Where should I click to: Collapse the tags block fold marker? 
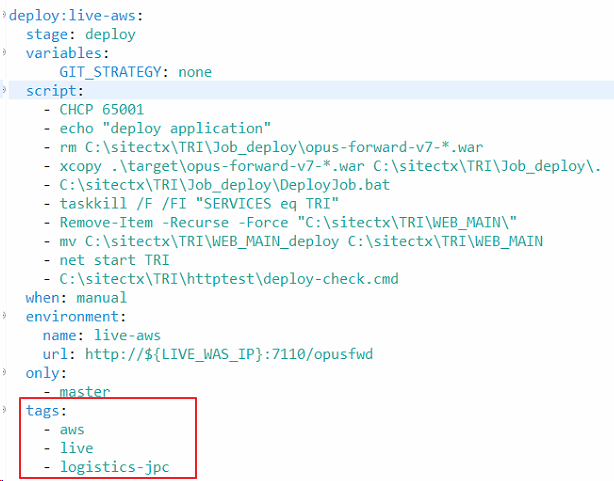click(4, 409)
